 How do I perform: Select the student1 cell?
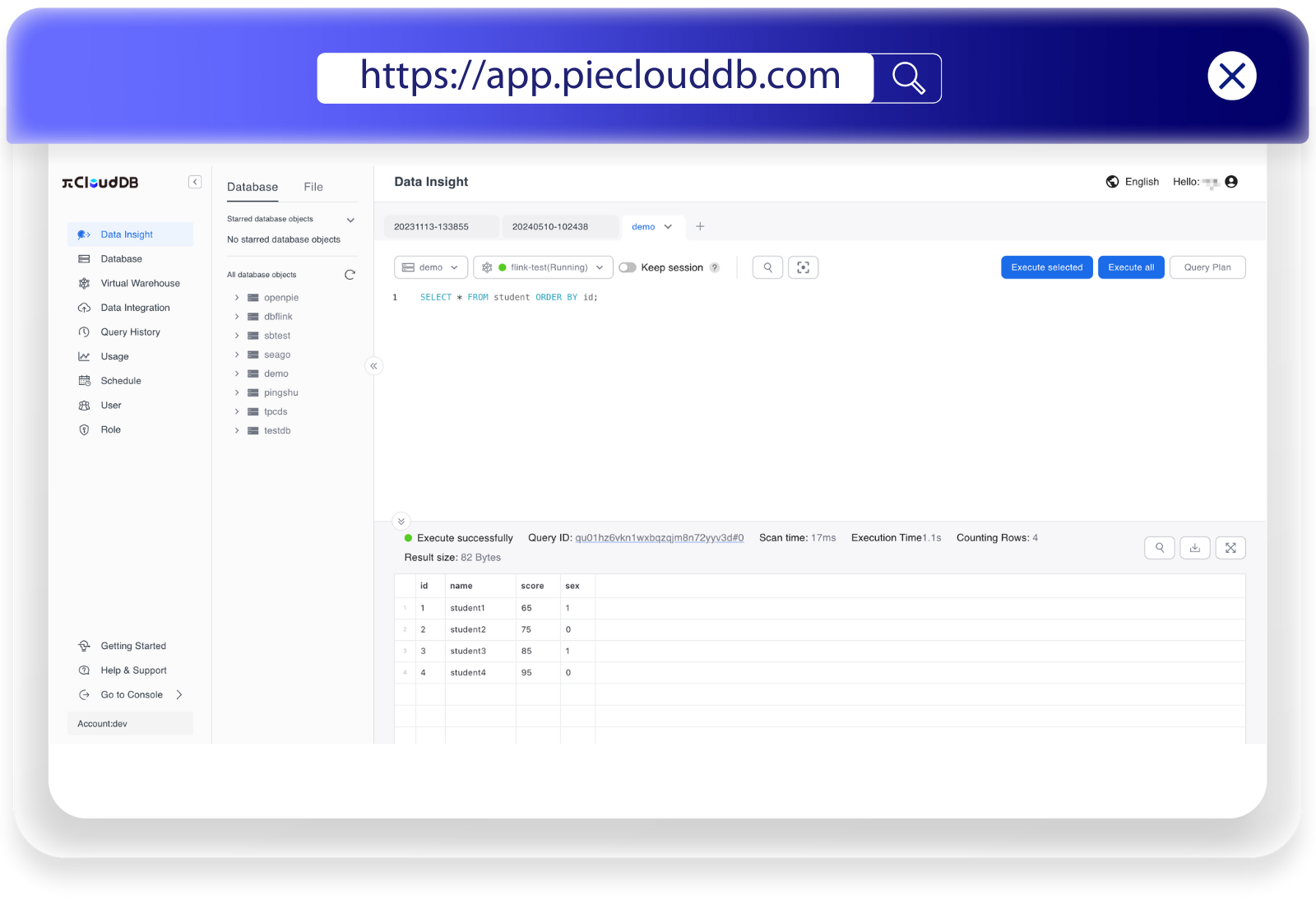click(480, 608)
